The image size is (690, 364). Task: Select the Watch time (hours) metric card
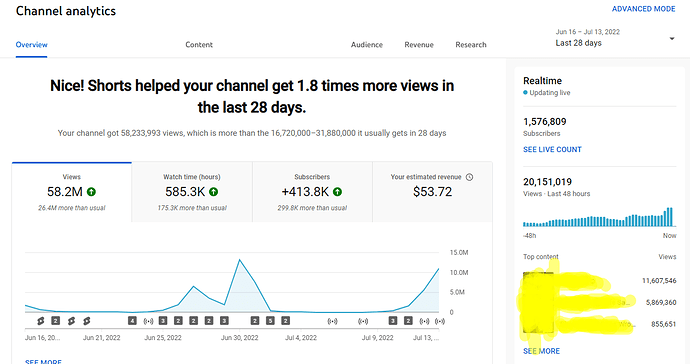(192, 192)
